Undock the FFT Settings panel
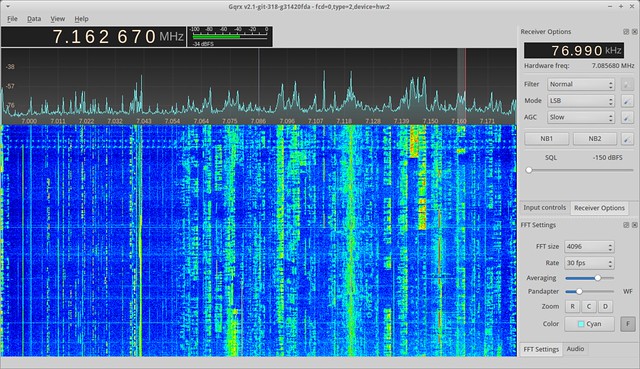 626,225
